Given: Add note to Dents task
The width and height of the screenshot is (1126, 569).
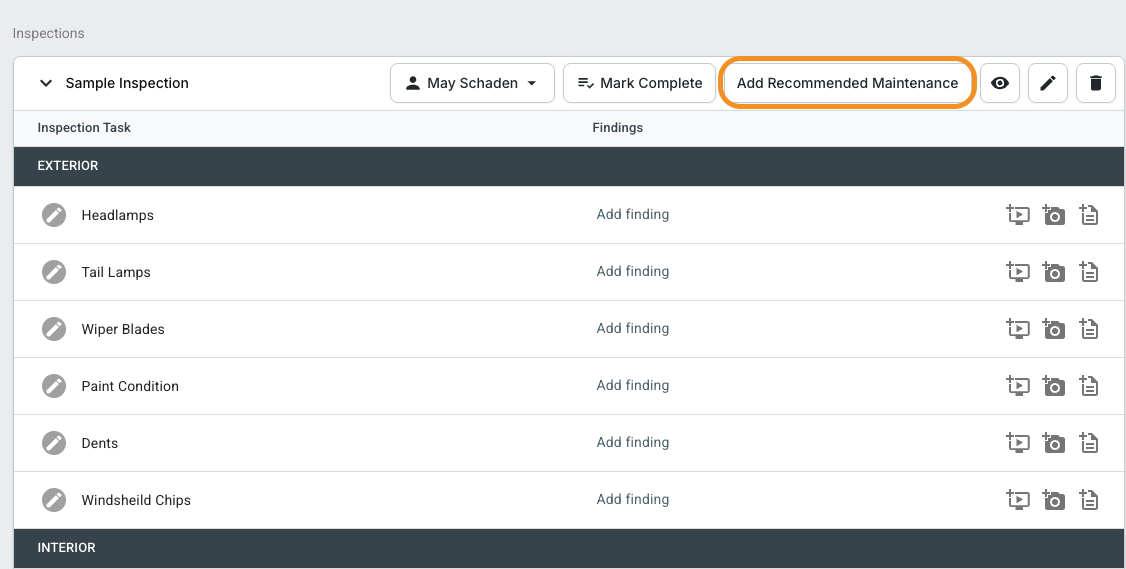Looking at the screenshot, I should point(1089,443).
